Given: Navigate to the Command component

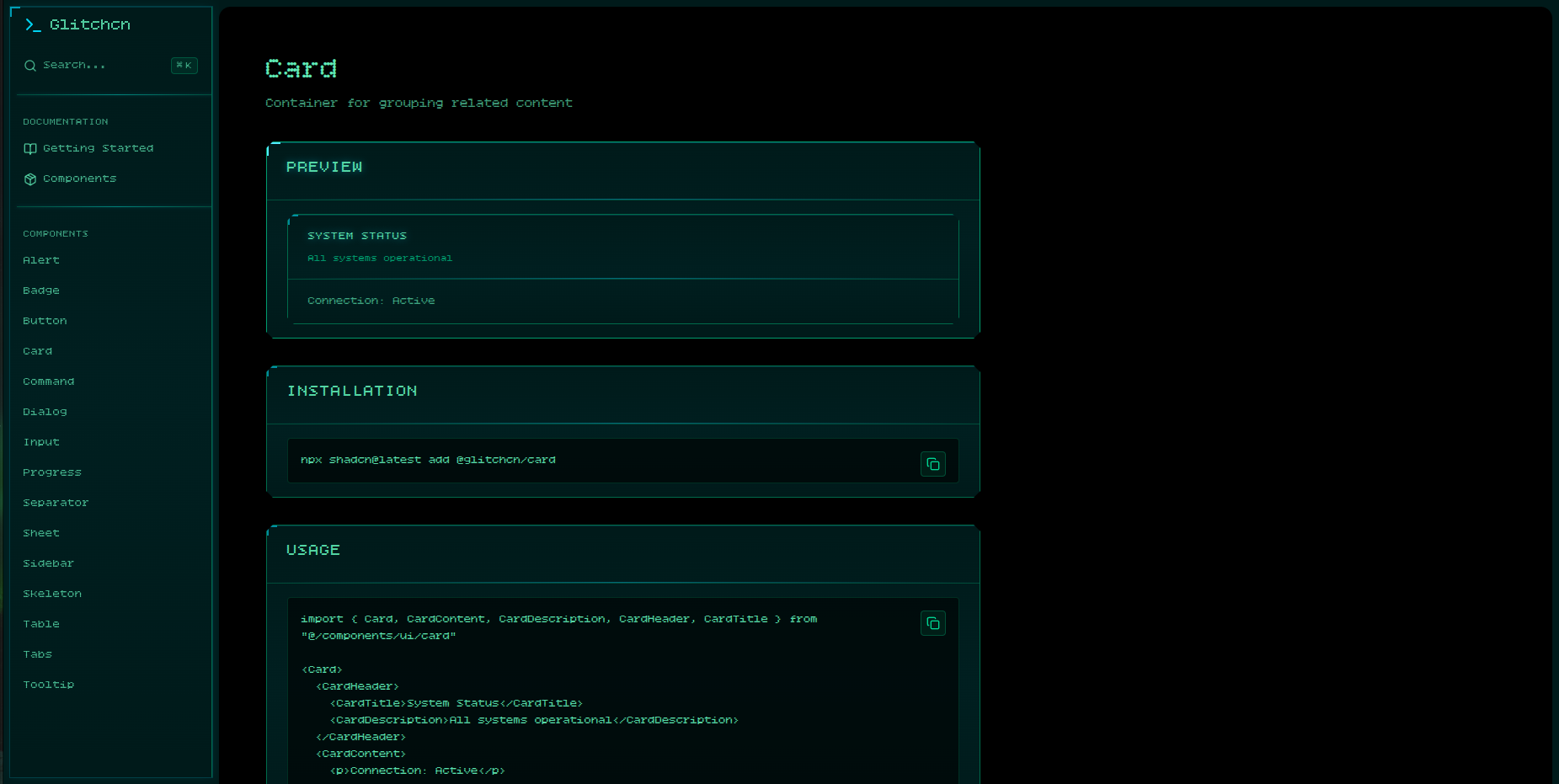Looking at the screenshot, I should [x=48, y=381].
